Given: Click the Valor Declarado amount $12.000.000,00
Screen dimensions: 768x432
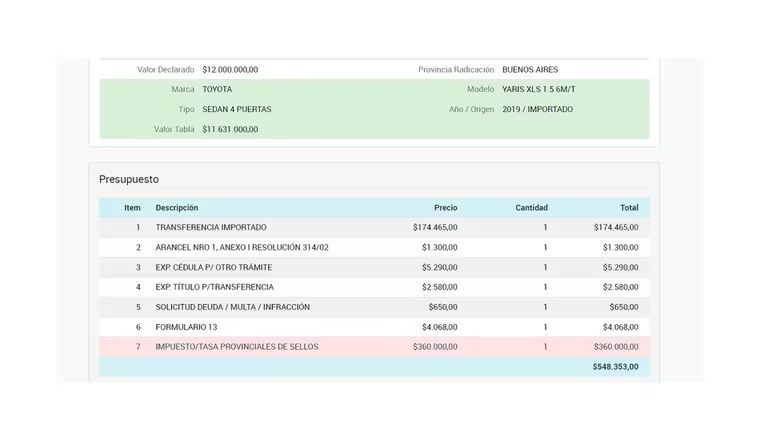Looking at the screenshot, I should (230, 70).
